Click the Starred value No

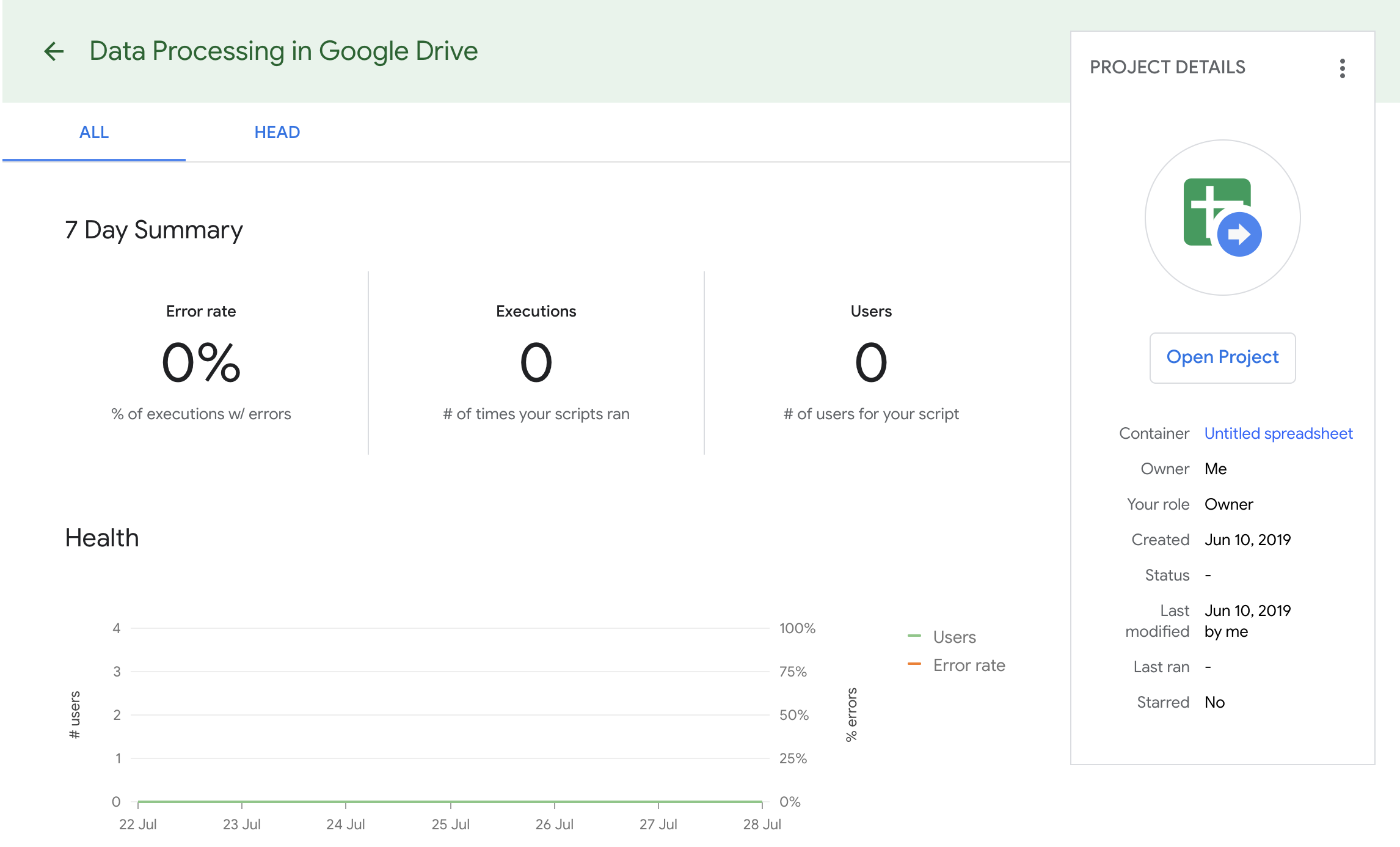pyautogui.click(x=1214, y=702)
